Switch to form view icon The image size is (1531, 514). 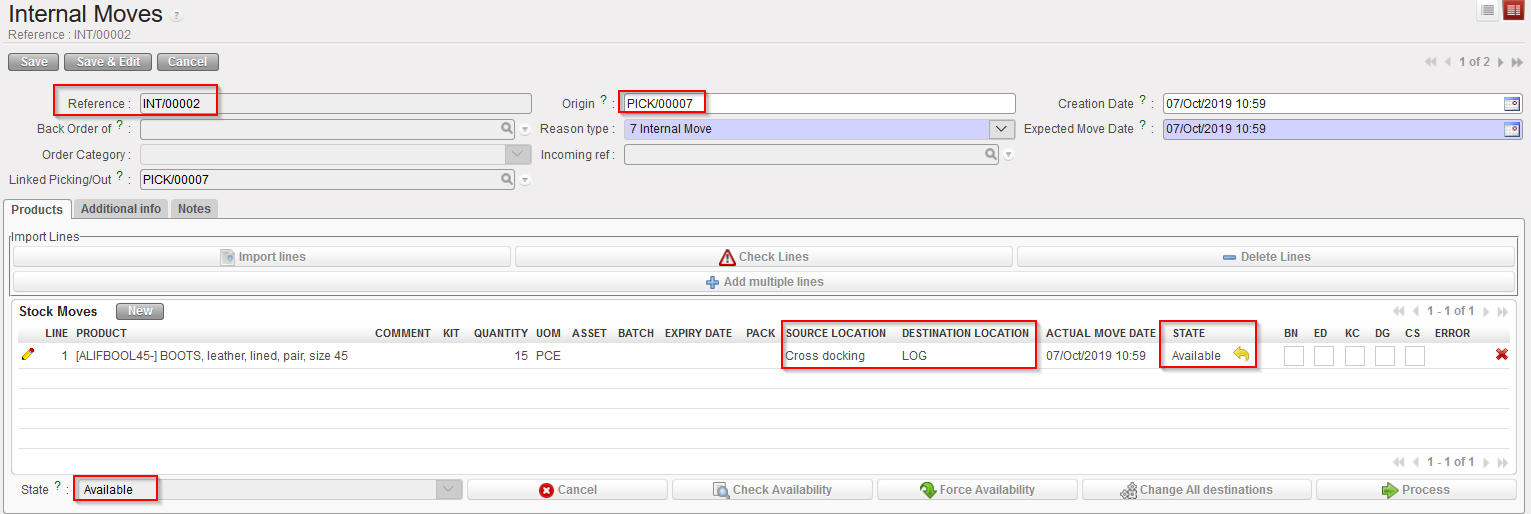(x=1512, y=10)
